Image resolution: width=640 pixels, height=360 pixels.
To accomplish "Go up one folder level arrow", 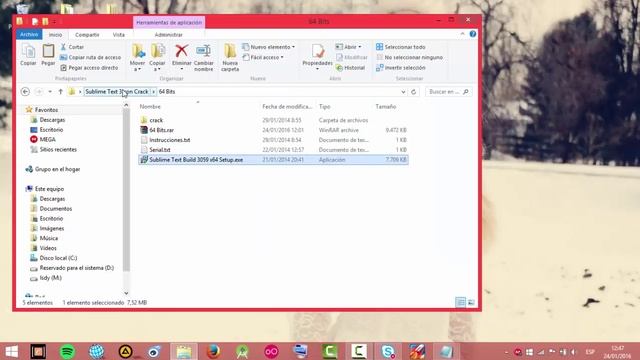I will (x=60, y=92).
